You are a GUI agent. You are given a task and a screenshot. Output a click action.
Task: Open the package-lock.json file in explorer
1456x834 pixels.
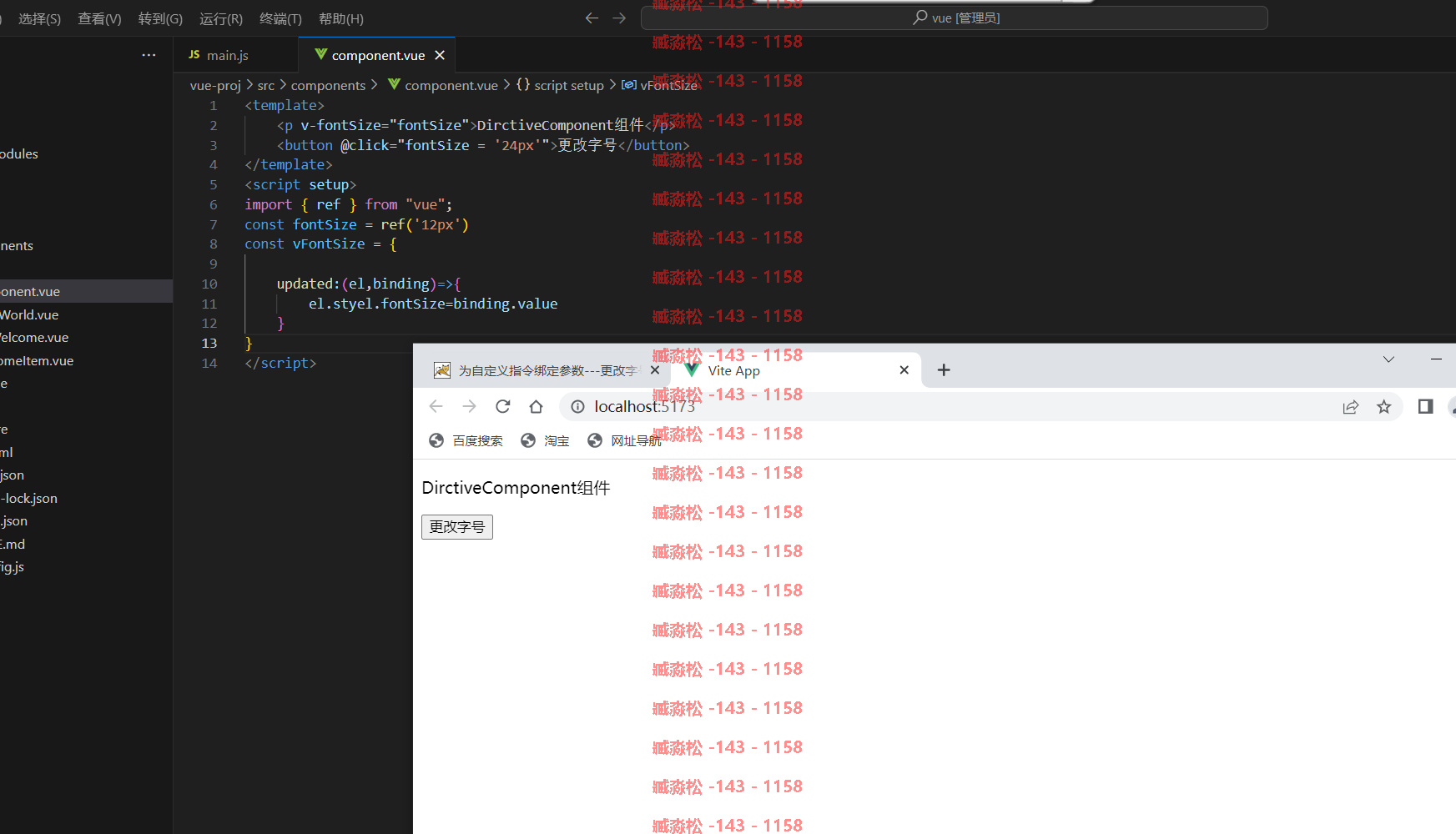coord(86,498)
